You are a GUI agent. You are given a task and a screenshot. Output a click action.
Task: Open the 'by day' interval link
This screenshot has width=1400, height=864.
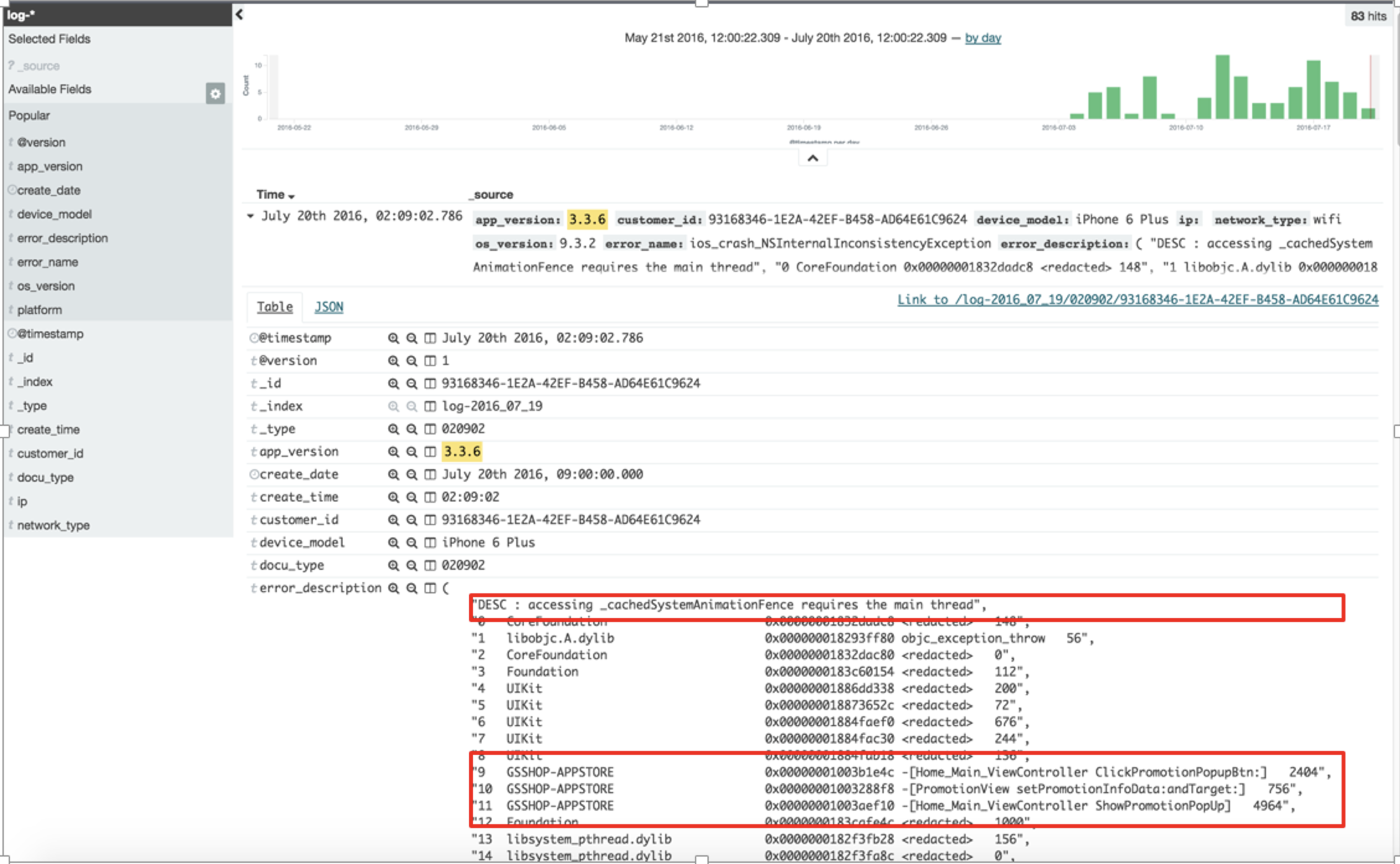click(x=982, y=38)
